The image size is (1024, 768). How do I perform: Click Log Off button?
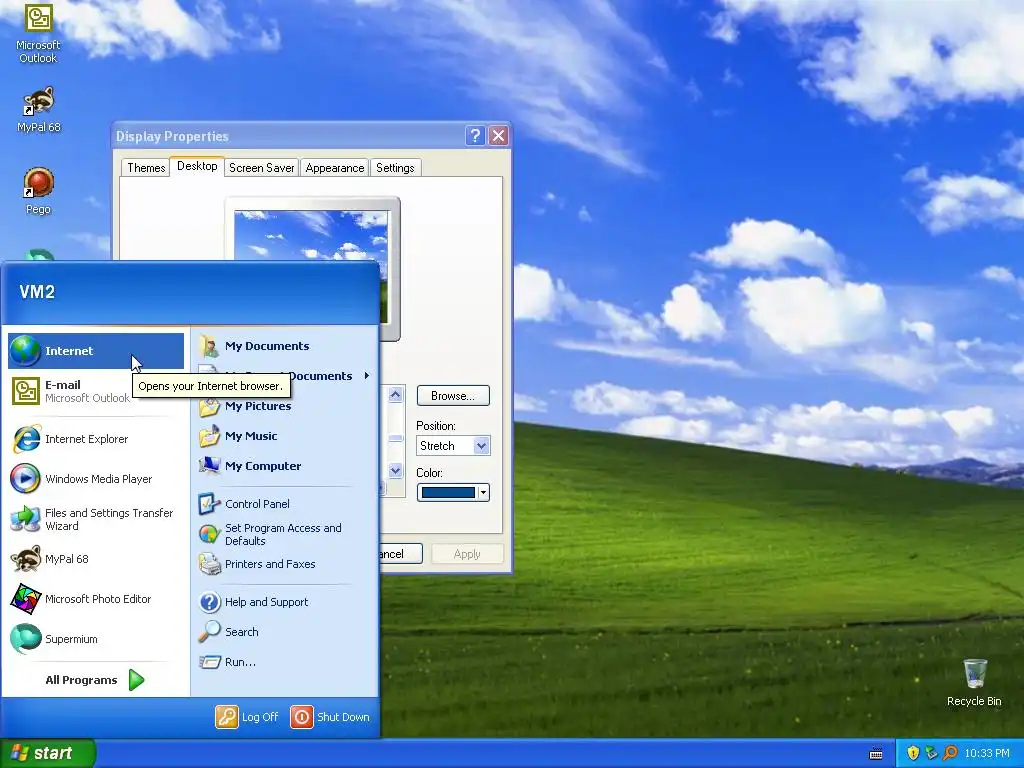247,717
